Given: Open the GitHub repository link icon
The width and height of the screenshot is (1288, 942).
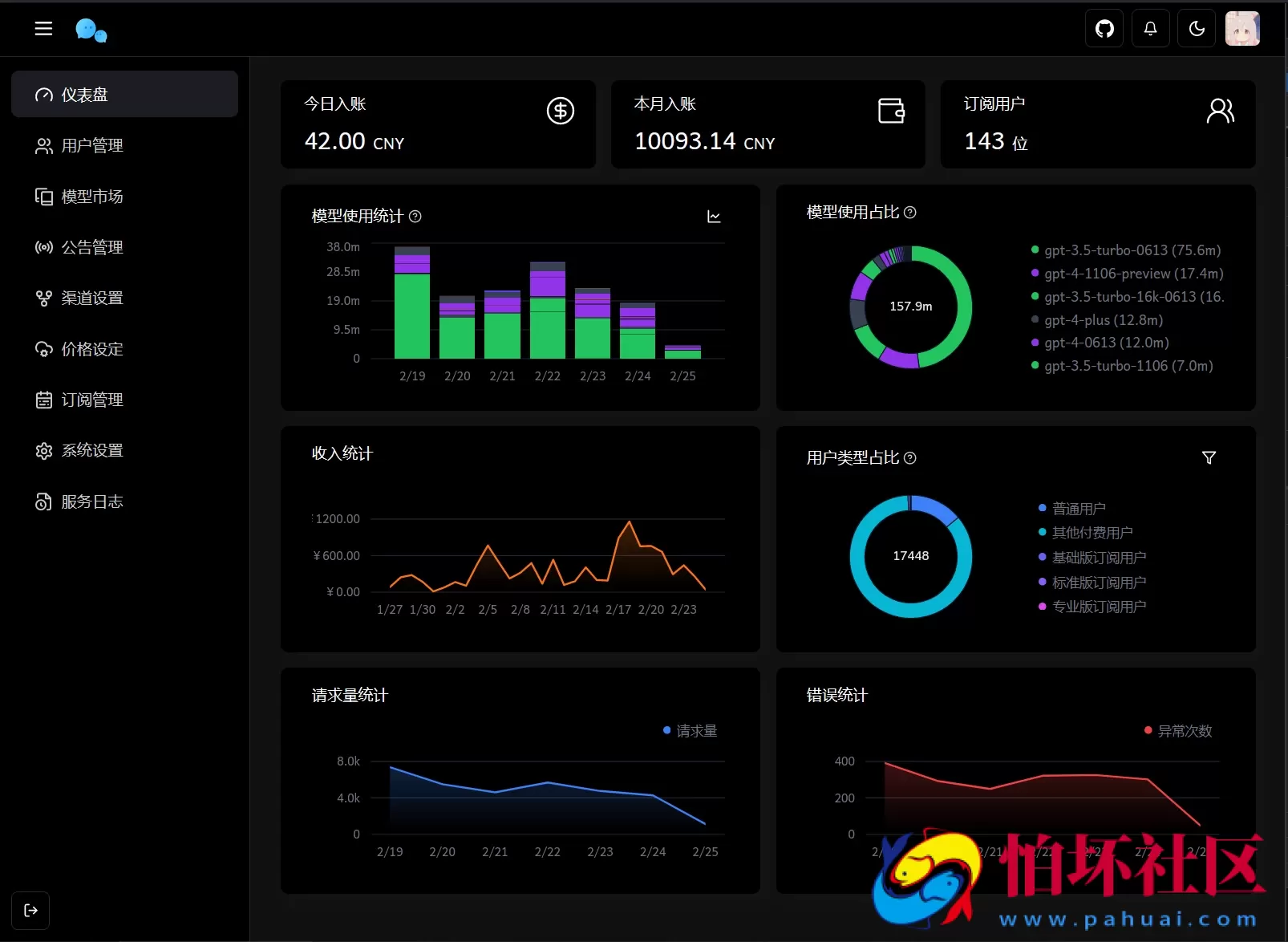Looking at the screenshot, I should pyautogui.click(x=1104, y=29).
